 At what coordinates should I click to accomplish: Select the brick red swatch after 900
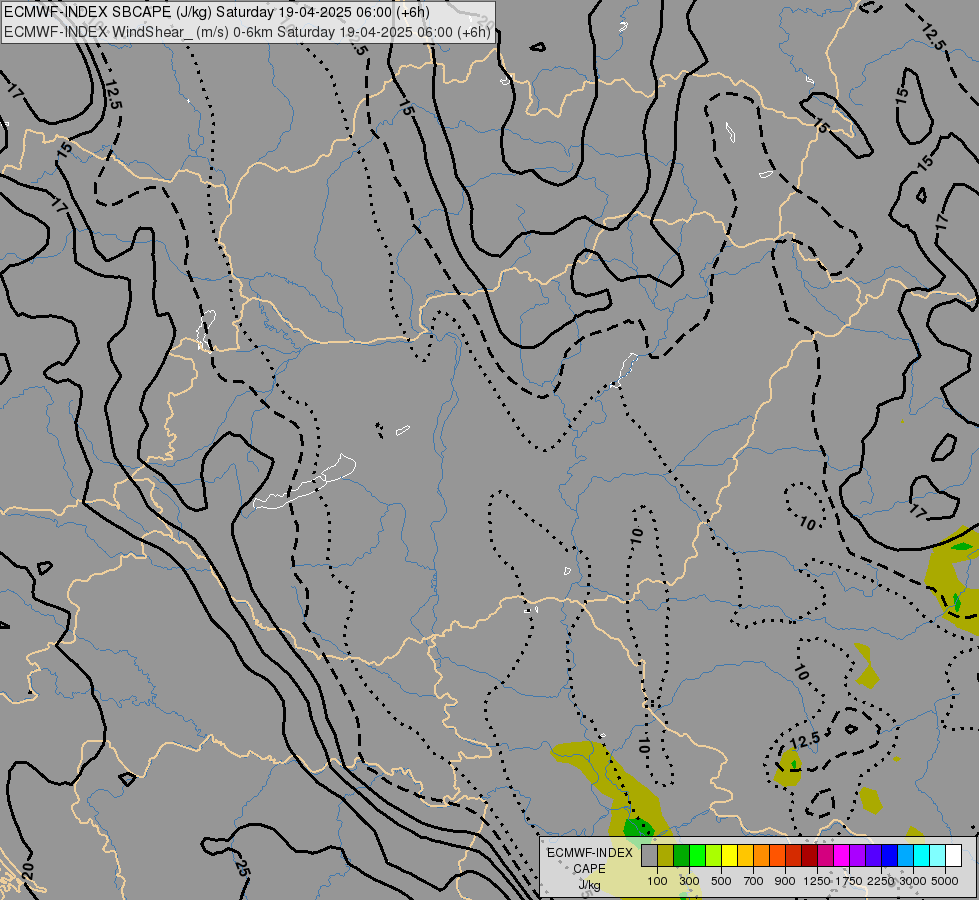coord(794,856)
